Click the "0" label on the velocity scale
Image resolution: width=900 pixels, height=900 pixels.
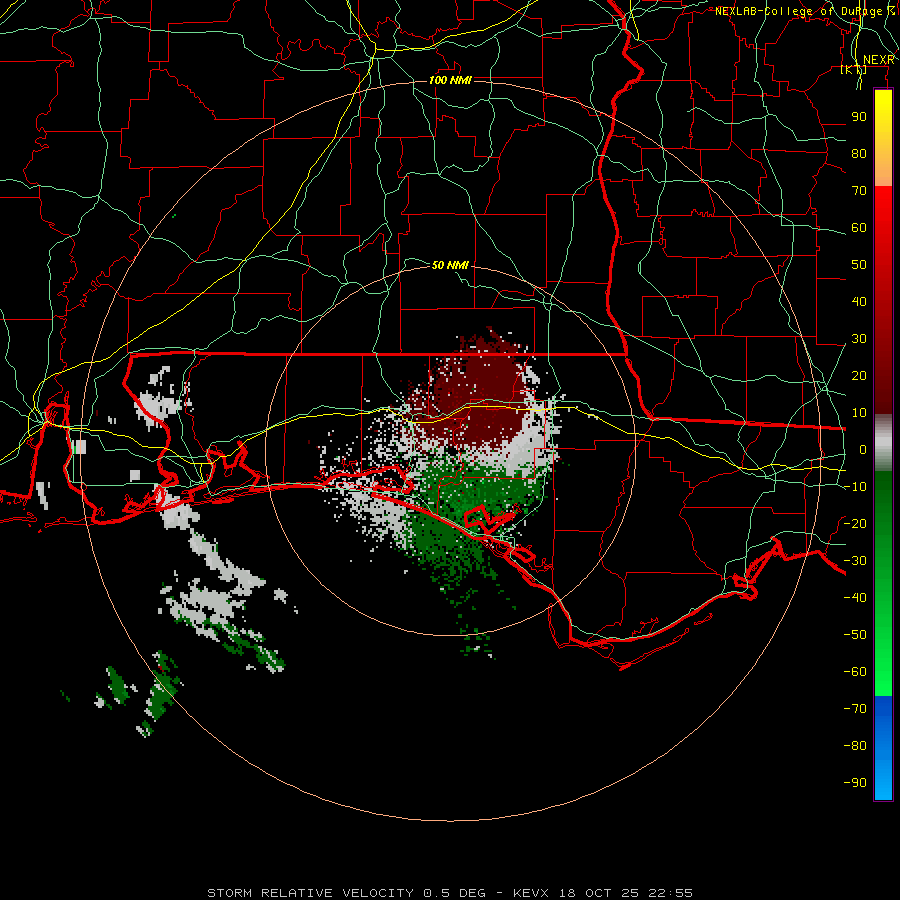pos(863,449)
